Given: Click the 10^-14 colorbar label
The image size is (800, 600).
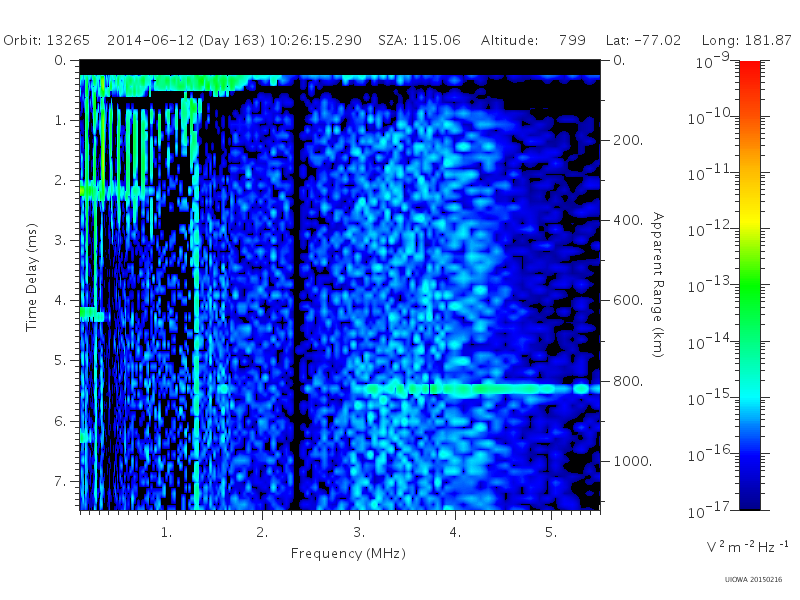Looking at the screenshot, I should (711, 341).
